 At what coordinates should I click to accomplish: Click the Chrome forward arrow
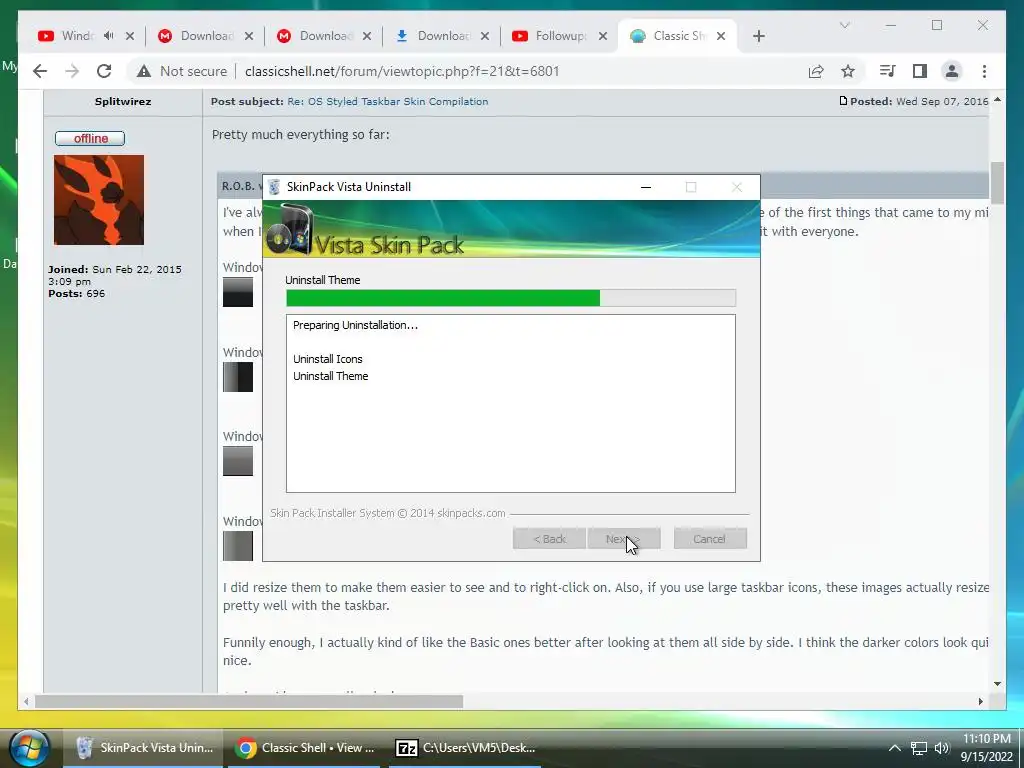pyautogui.click(x=72, y=71)
